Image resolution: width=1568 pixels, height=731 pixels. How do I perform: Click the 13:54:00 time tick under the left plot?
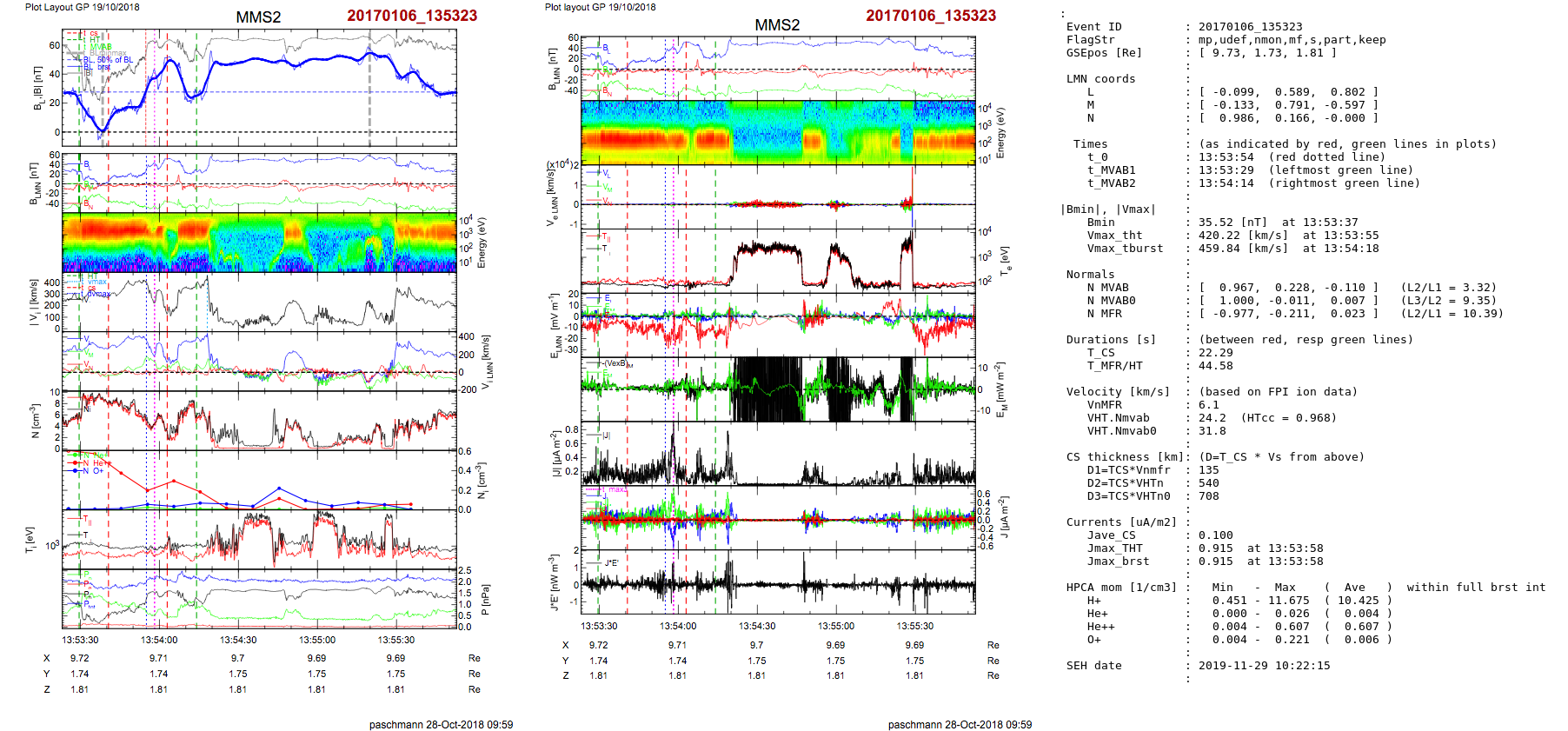(x=159, y=640)
